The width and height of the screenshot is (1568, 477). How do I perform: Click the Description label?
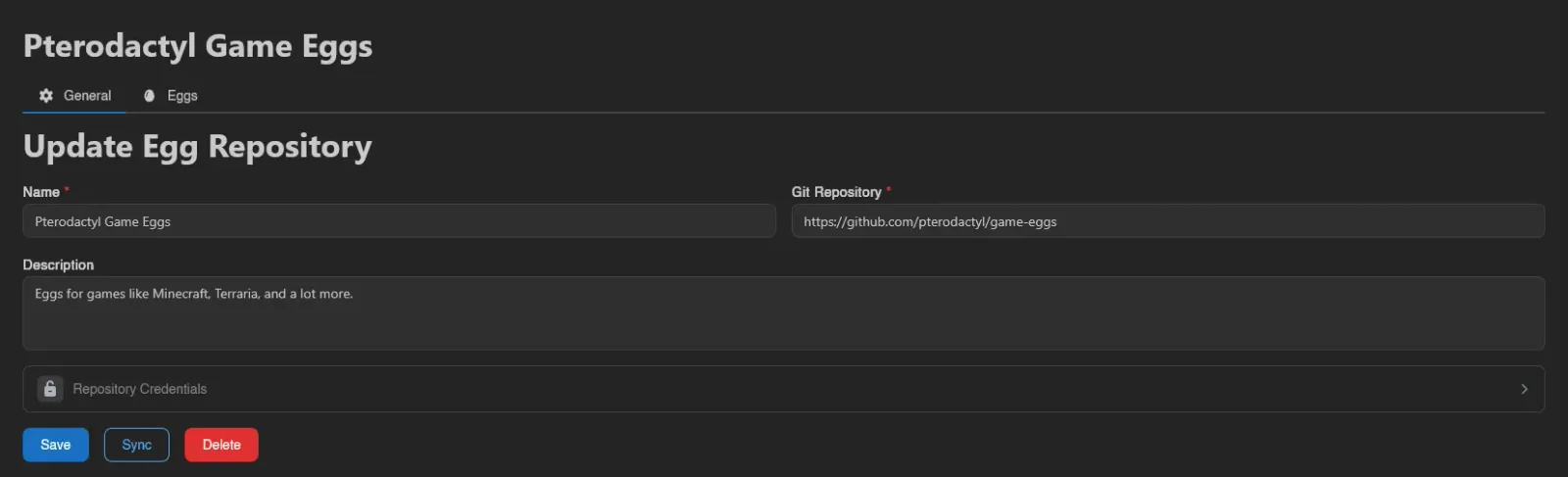coord(59,265)
